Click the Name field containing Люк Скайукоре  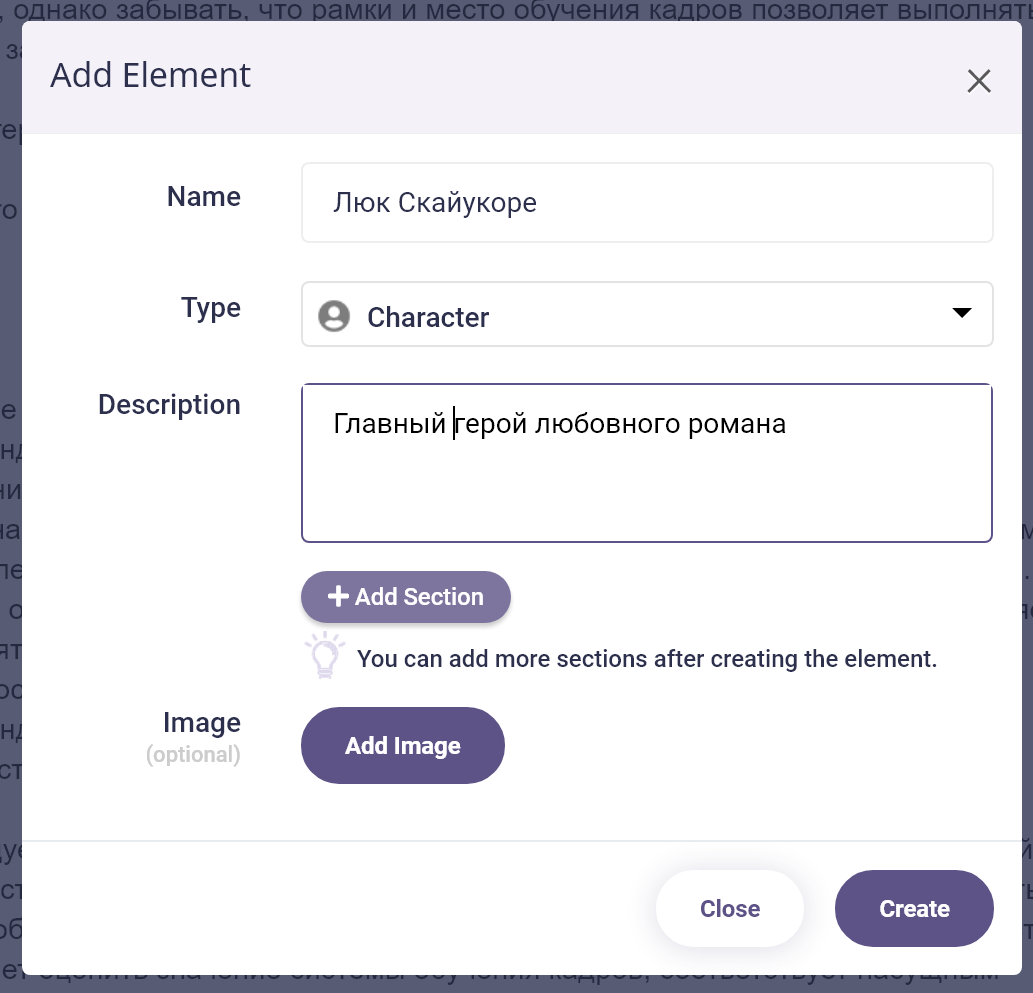pyautogui.click(x=647, y=202)
